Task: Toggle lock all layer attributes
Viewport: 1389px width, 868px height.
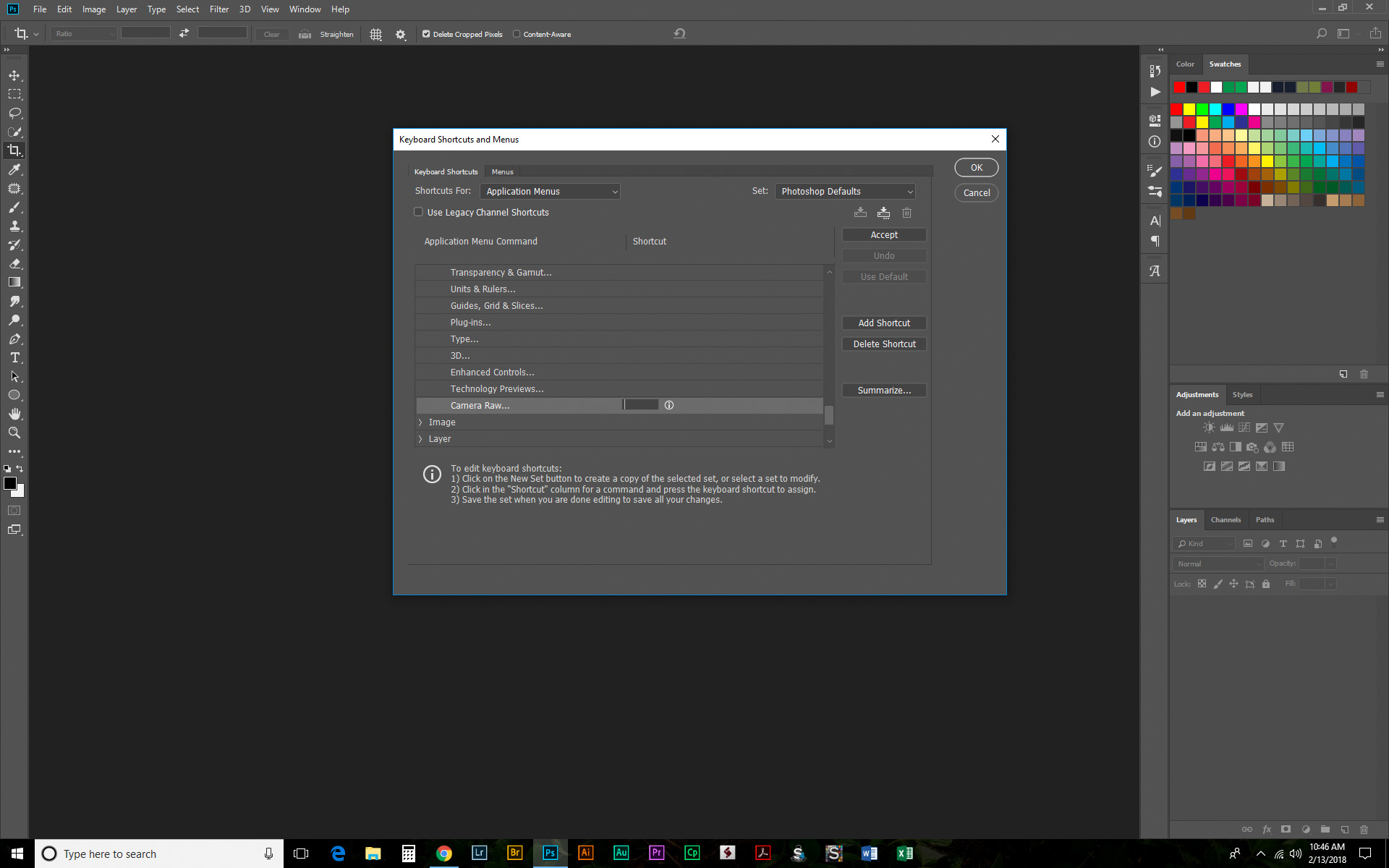Action: [x=1266, y=584]
